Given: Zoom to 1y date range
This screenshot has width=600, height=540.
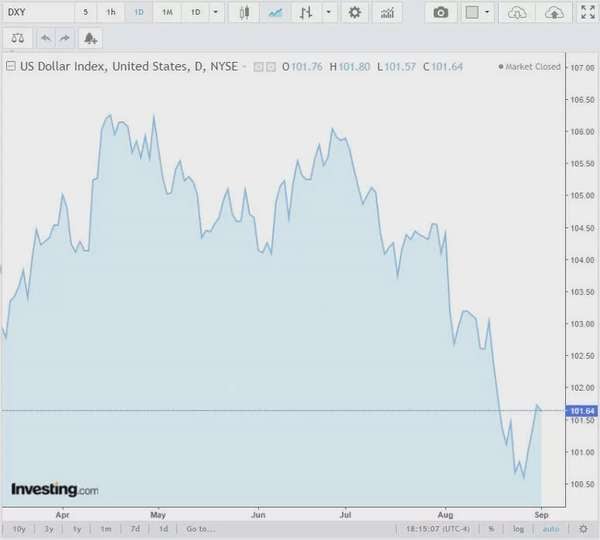Looking at the screenshot, I should pos(77,529).
